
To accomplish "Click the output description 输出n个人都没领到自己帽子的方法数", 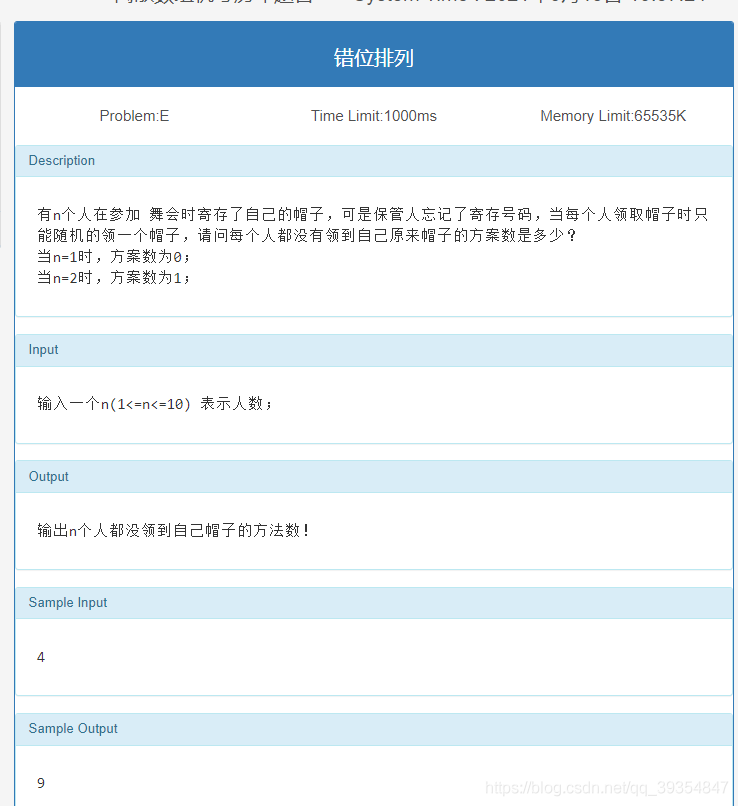I will coord(173,530).
